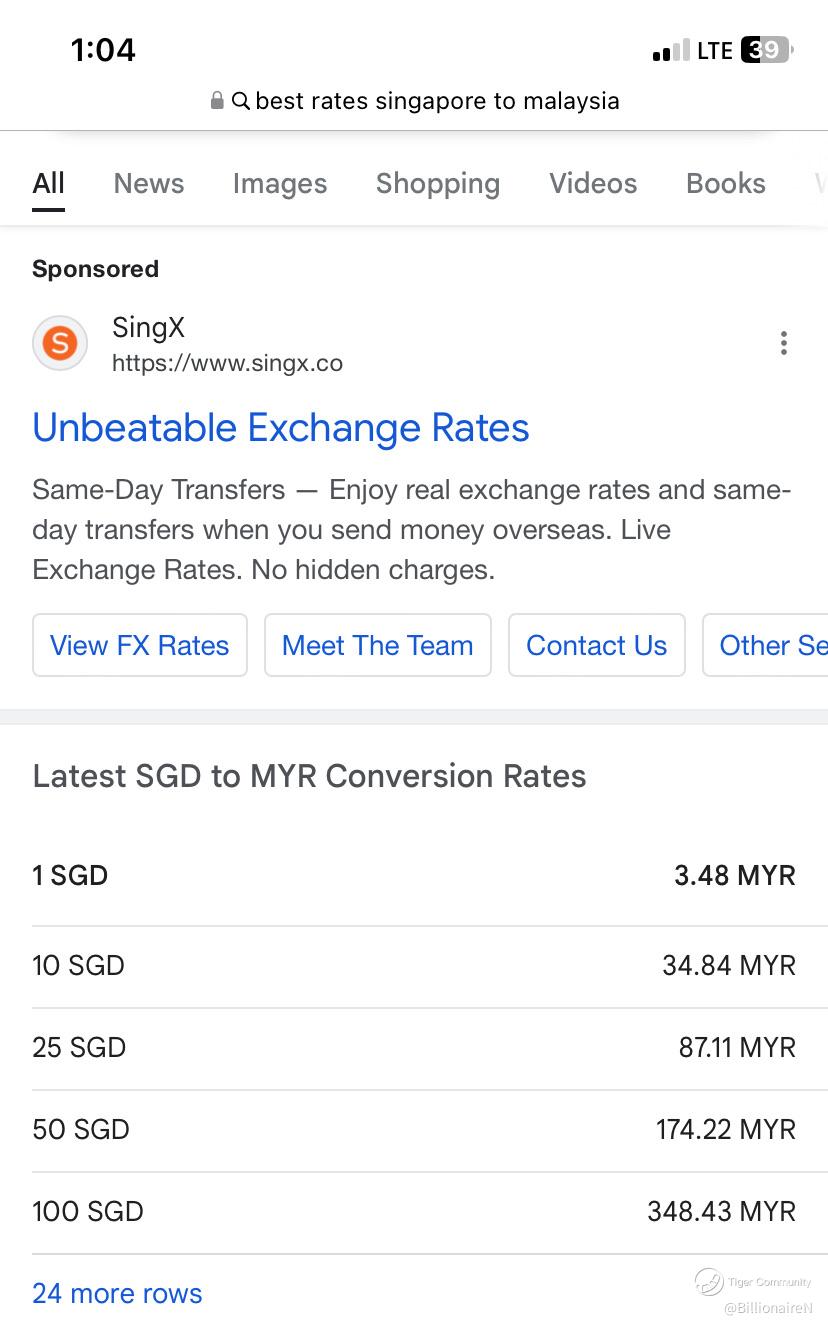The height and width of the screenshot is (1327, 828).
Task: Click the Contact Us button
Action: (x=597, y=646)
